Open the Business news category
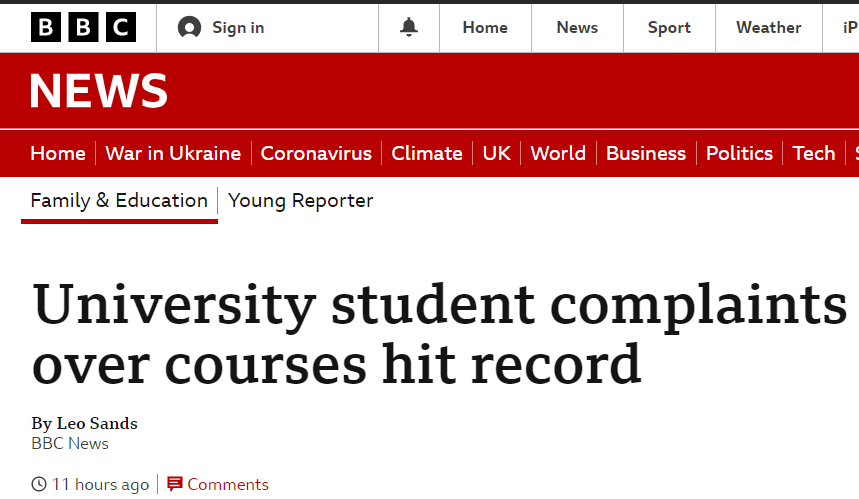Viewport: 859px width, 499px height. coord(646,153)
